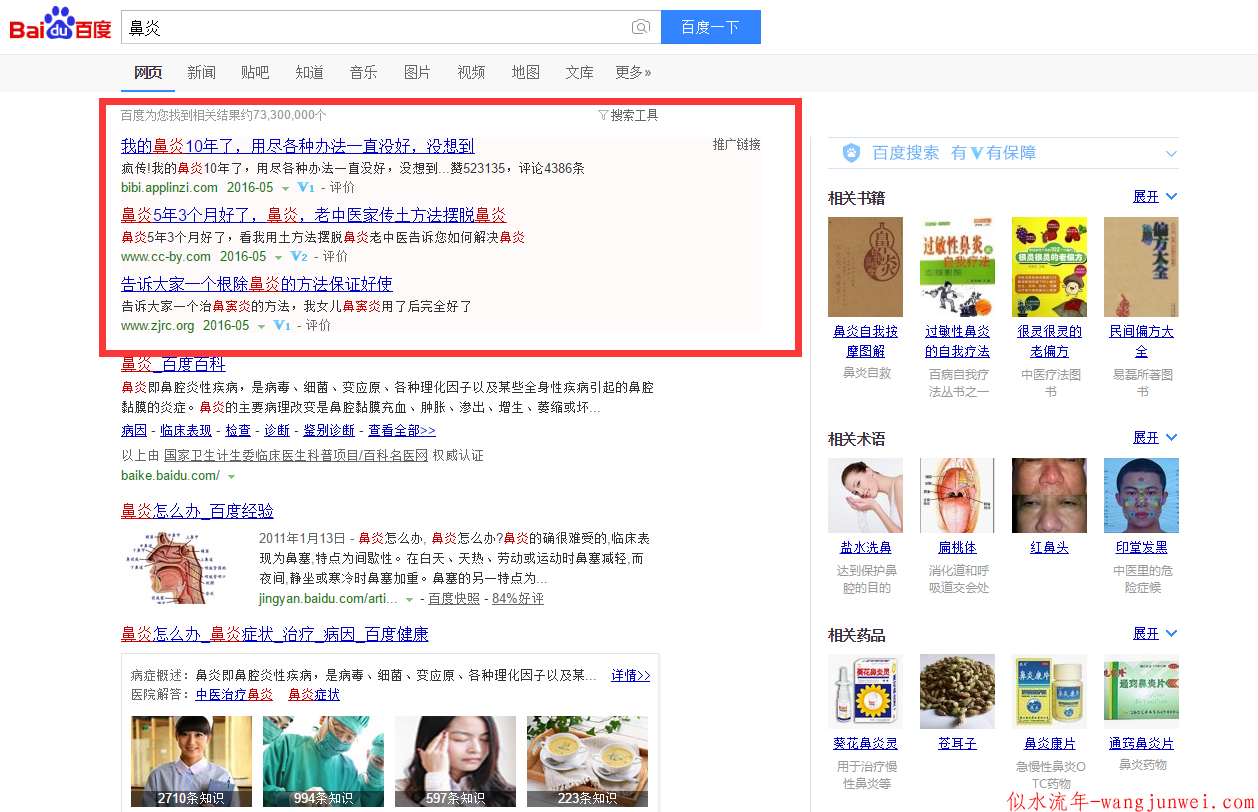Open the 文库 tab
The image size is (1258, 812).
click(579, 72)
